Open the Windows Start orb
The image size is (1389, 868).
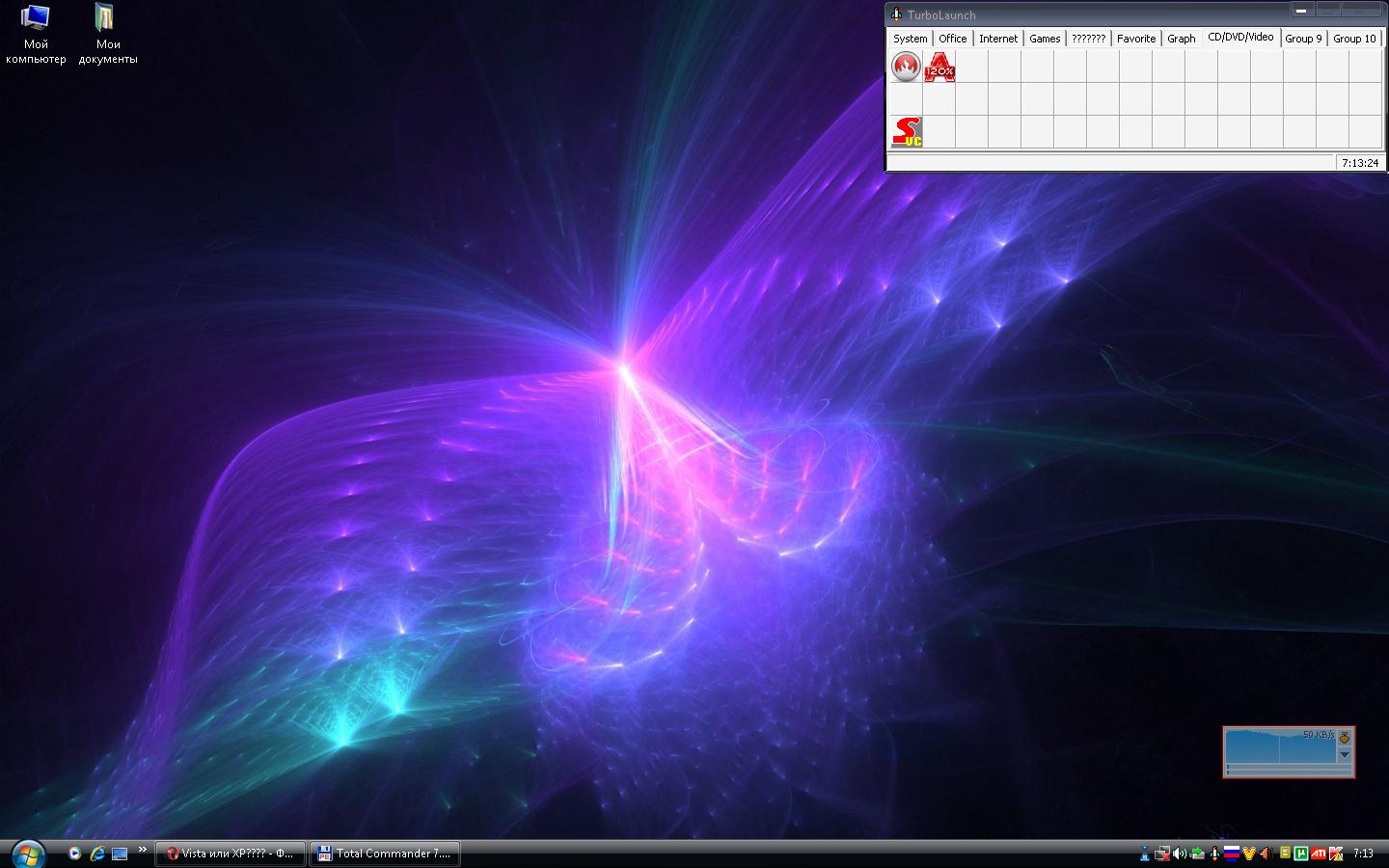point(28,853)
